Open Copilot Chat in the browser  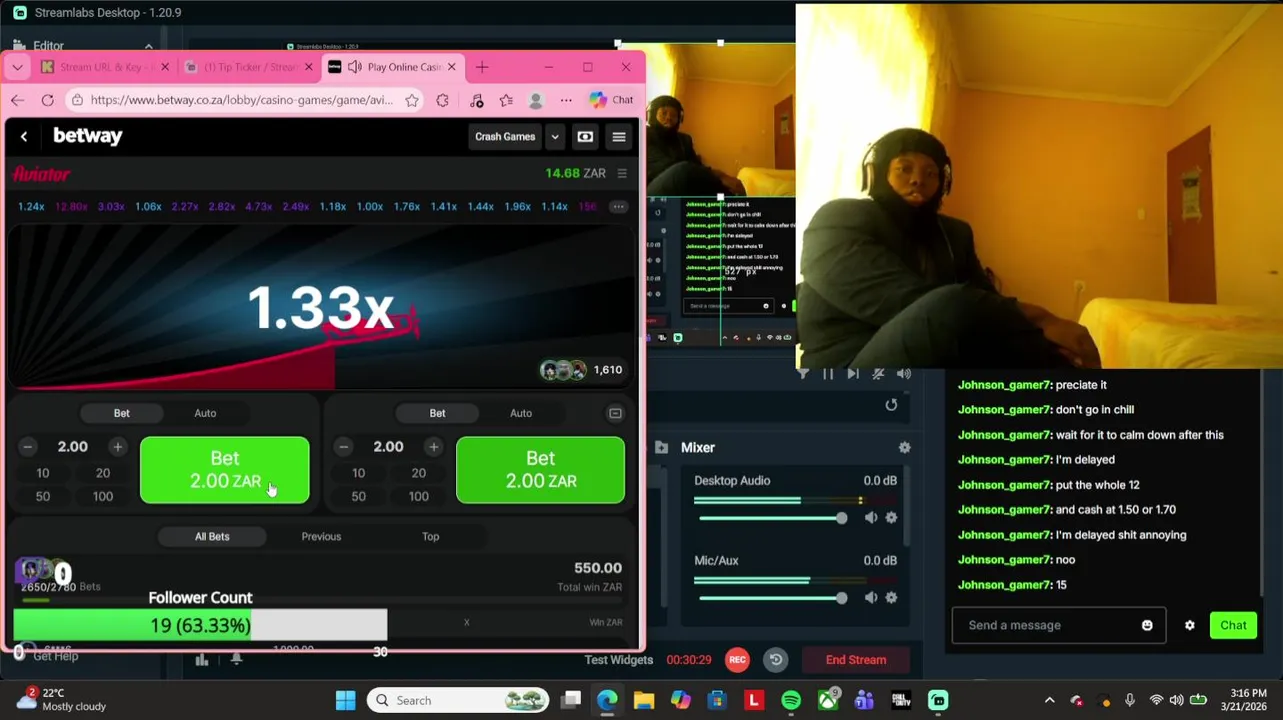pos(611,100)
